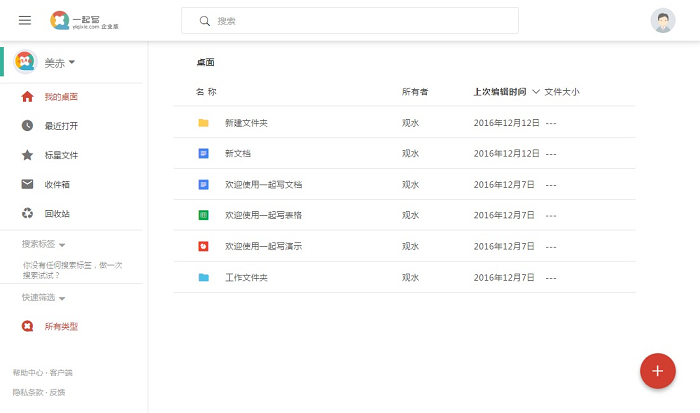The image size is (700, 413).
Task: Click the green spreadsheet icon for 欢迎使用一起写表格
Action: click(203, 215)
